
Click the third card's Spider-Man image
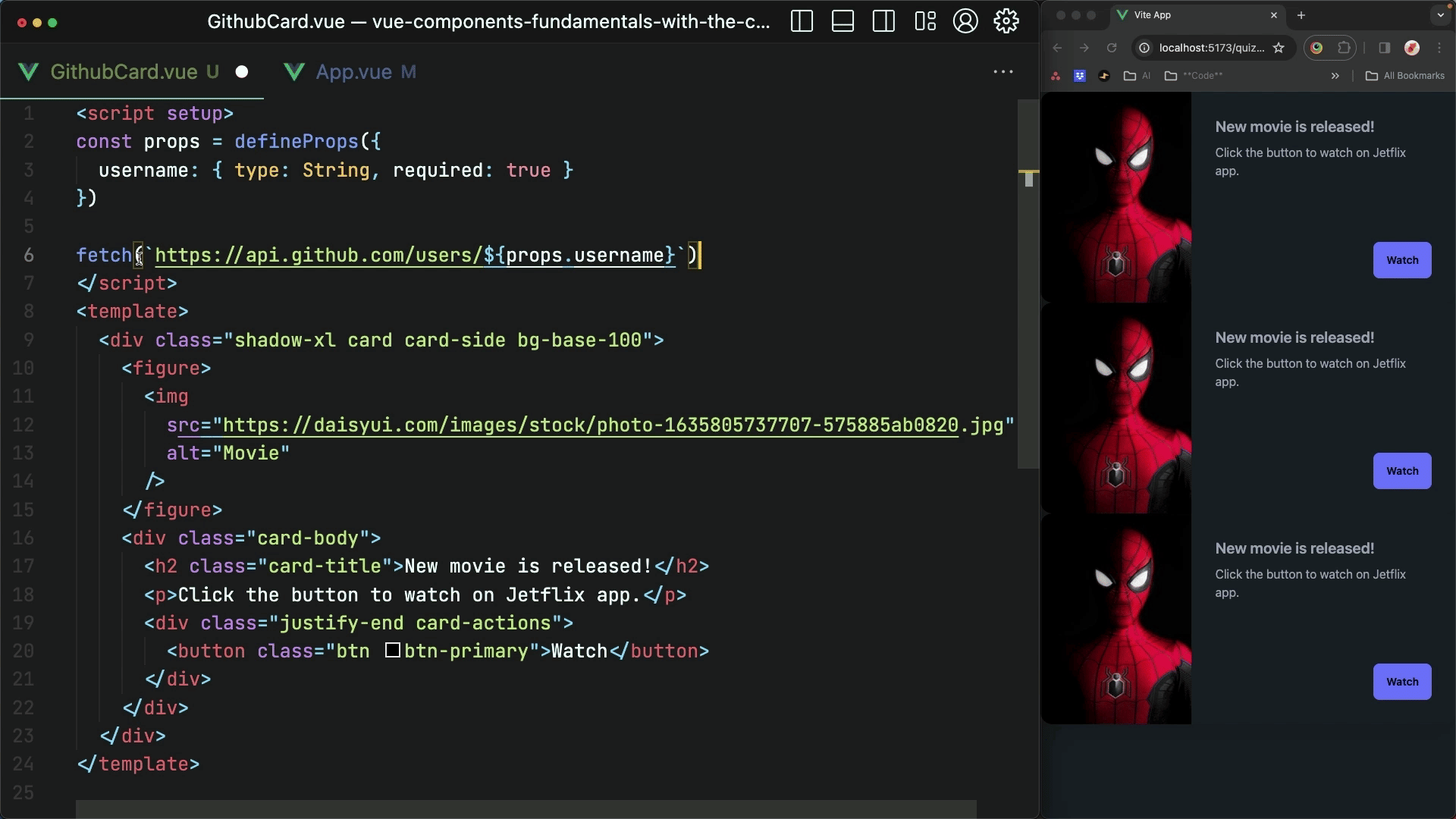pyautogui.click(x=1116, y=619)
